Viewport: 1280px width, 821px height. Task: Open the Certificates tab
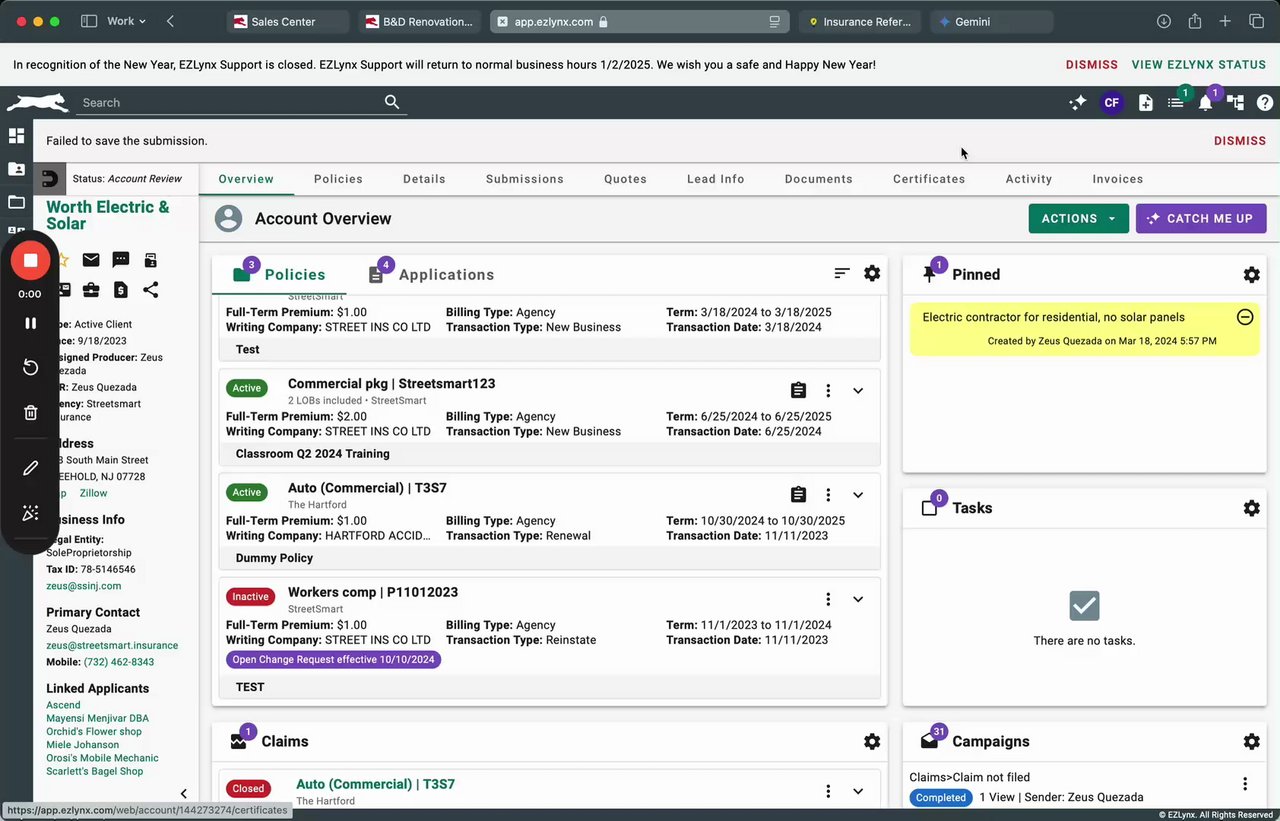pos(929,179)
